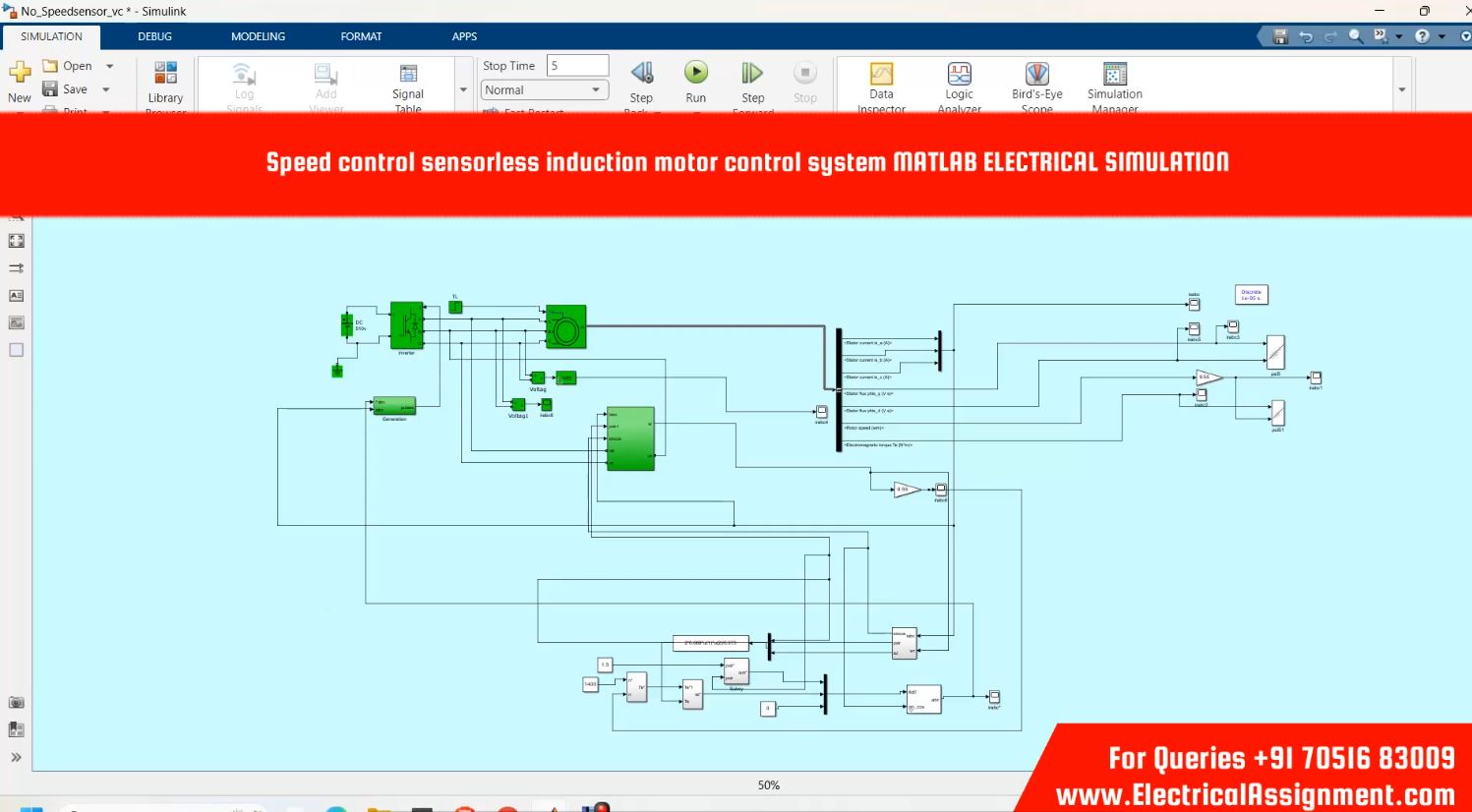This screenshot has height=812, width=1472.
Task: Open Bird's-Eye Scope tool
Action: coord(1036,75)
